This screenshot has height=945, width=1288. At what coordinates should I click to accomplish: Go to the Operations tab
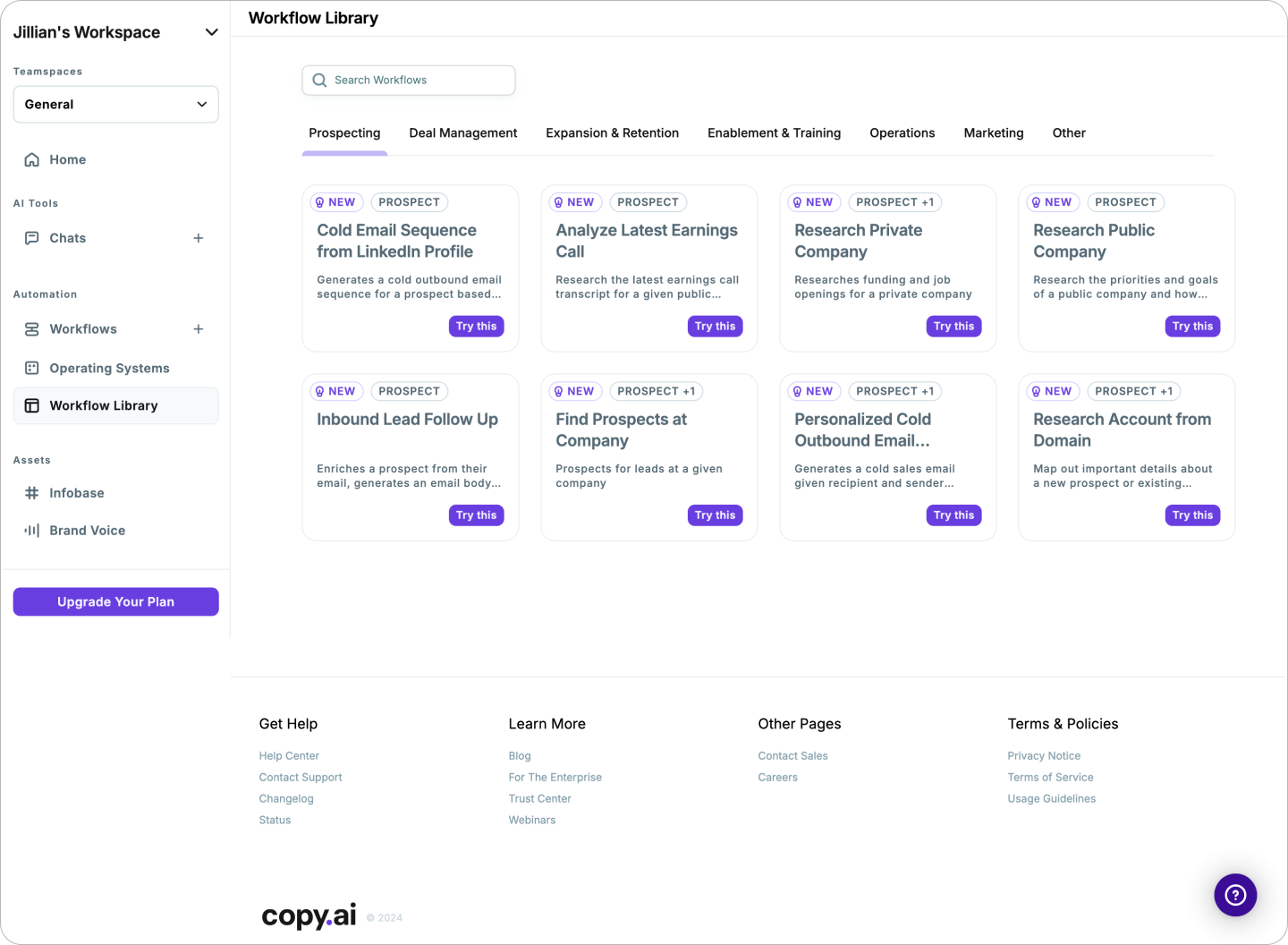(x=902, y=133)
